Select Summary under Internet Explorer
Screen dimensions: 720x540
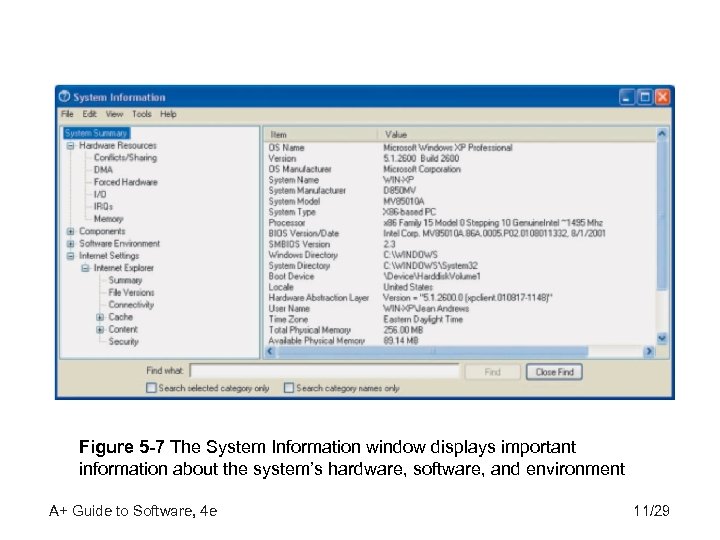point(125,280)
